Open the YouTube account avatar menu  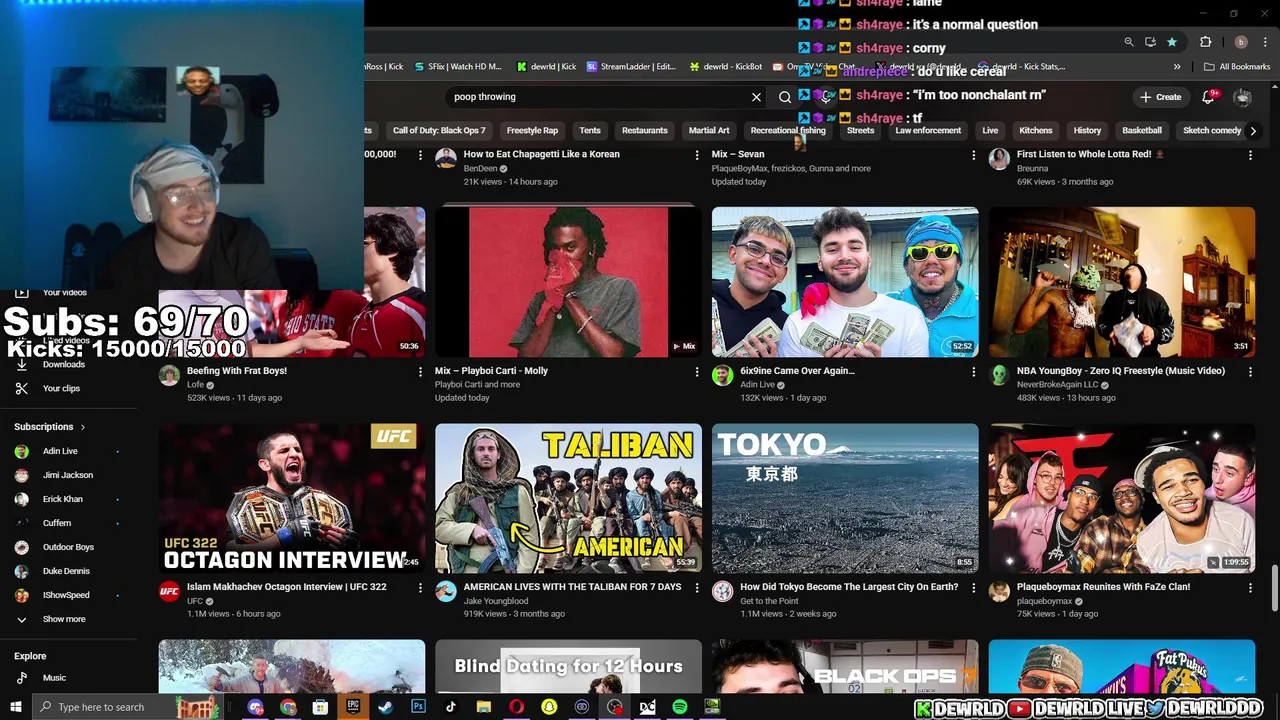[1242, 97]
